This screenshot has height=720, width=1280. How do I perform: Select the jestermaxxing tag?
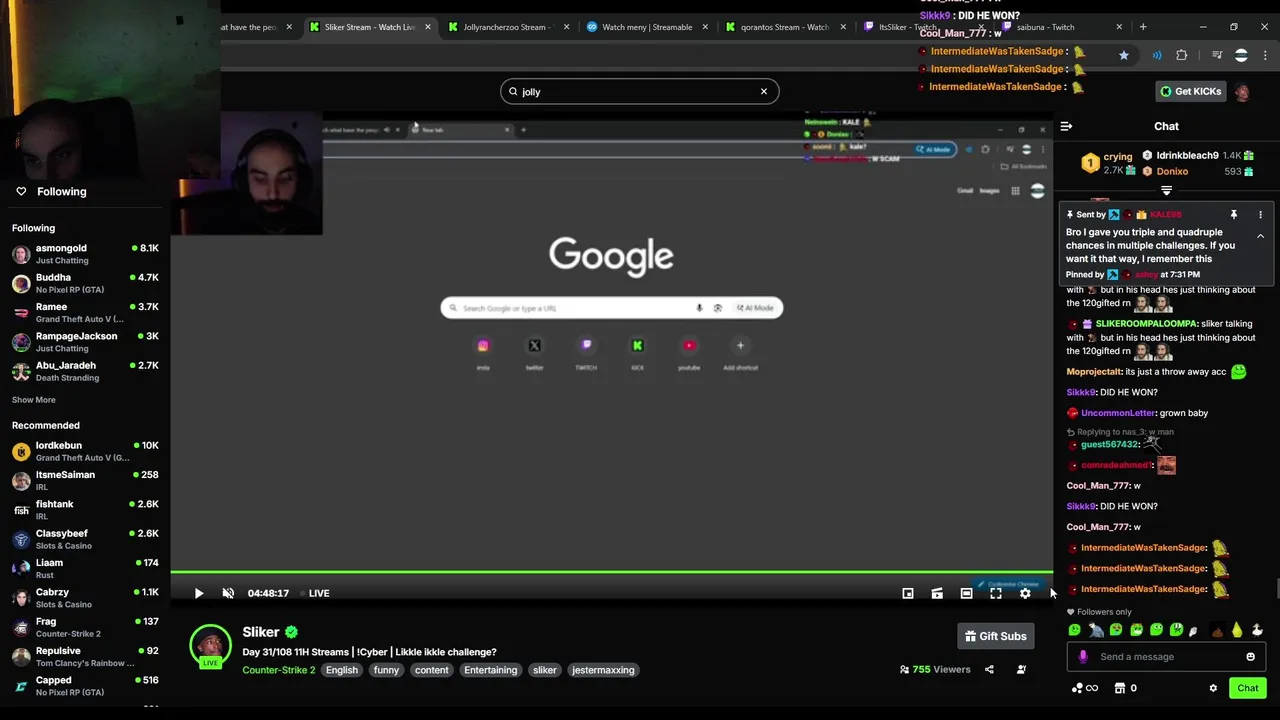pyautogui.click(x=603, y=670)
